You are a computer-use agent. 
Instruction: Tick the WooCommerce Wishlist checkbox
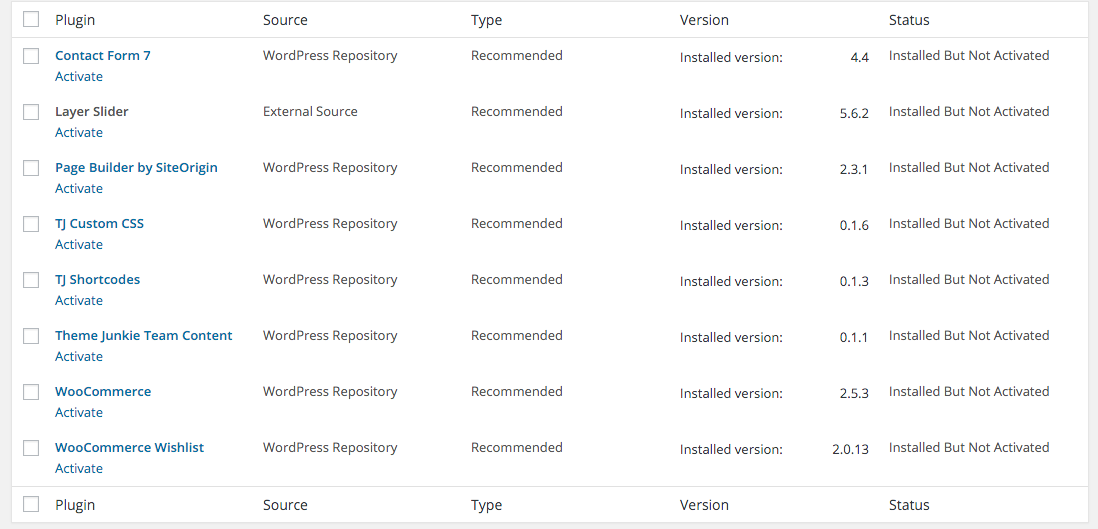pyautogui.click(x=31, y=448)
